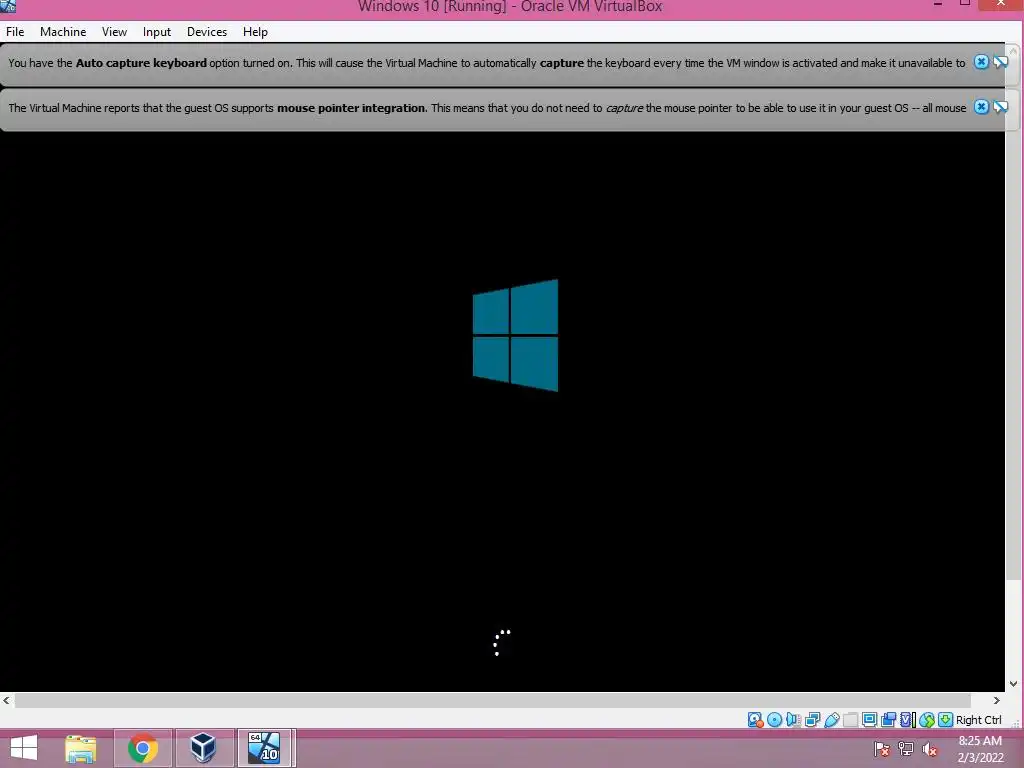Open the Machine menu

coord(63,31)
